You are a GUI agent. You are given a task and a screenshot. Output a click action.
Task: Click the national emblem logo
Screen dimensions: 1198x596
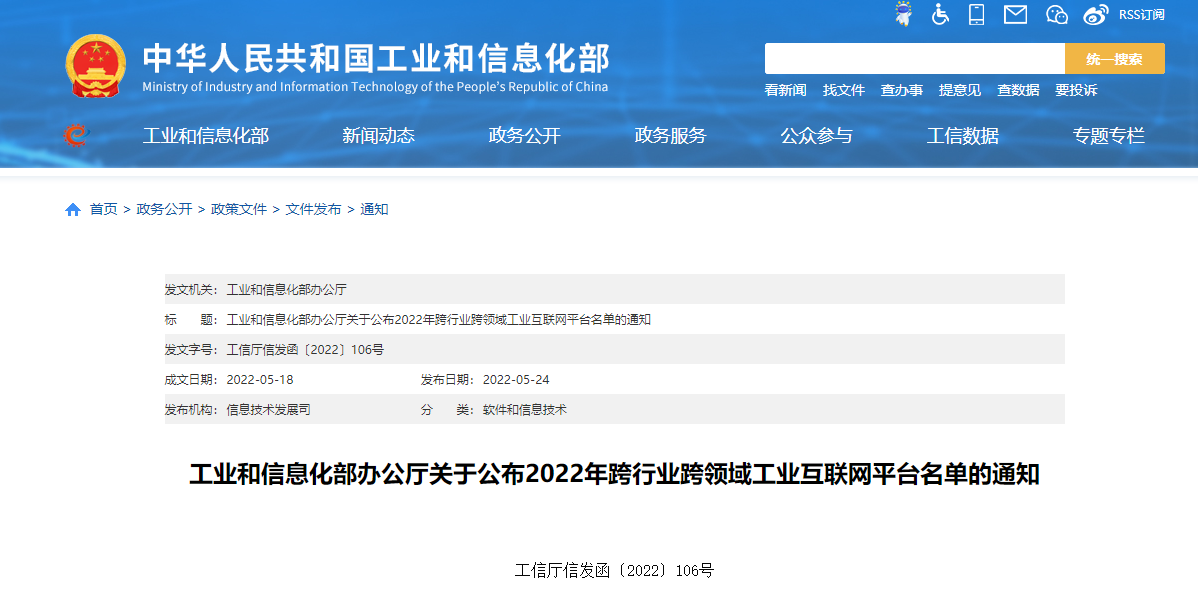pos(96,66)
